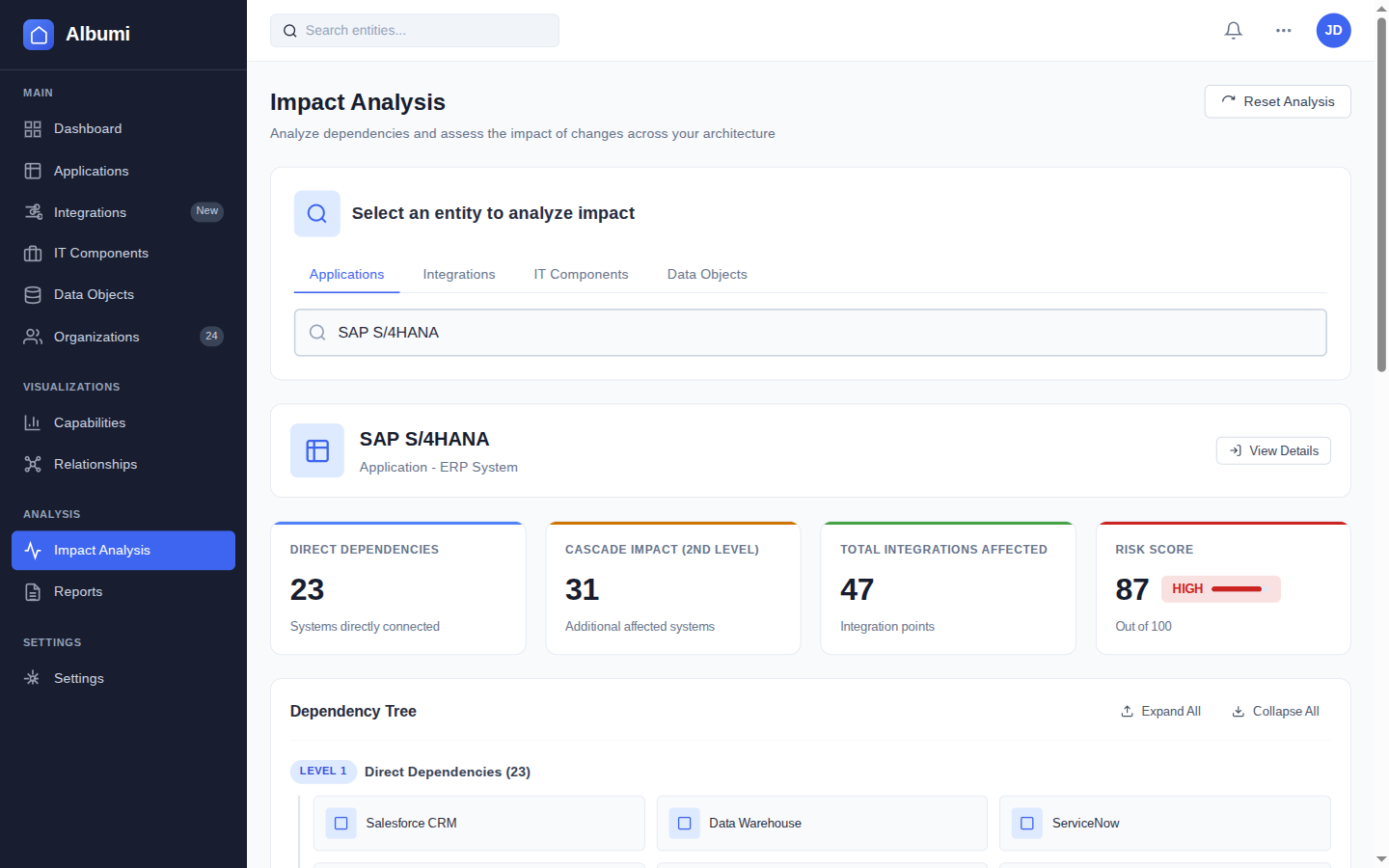
Task: Check the Data Warehouse checkbox
Action: click(685, 823)
